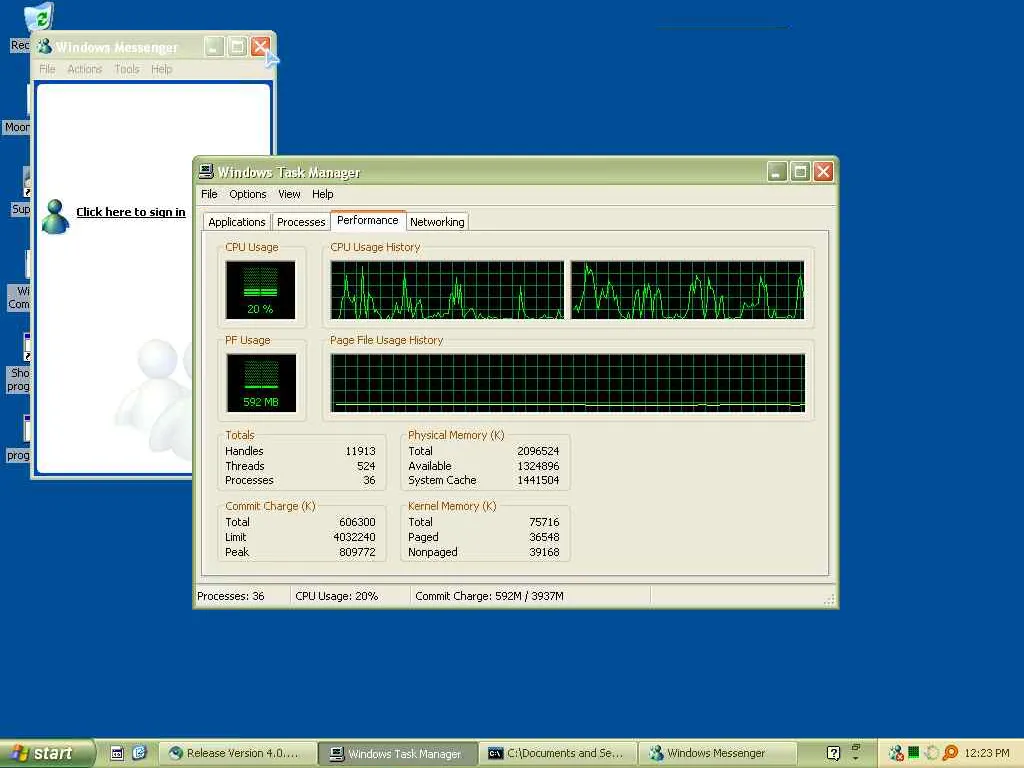Click the help question mark taskbar icon

(x=833, y=753)
